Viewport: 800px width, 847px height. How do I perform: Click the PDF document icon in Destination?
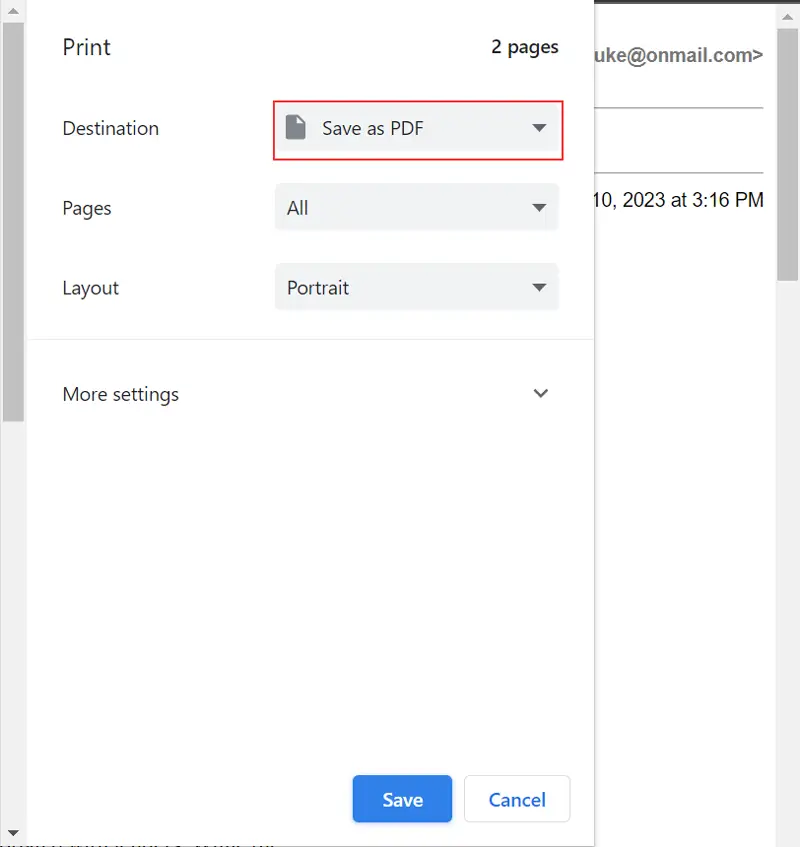tap(295, 128)
